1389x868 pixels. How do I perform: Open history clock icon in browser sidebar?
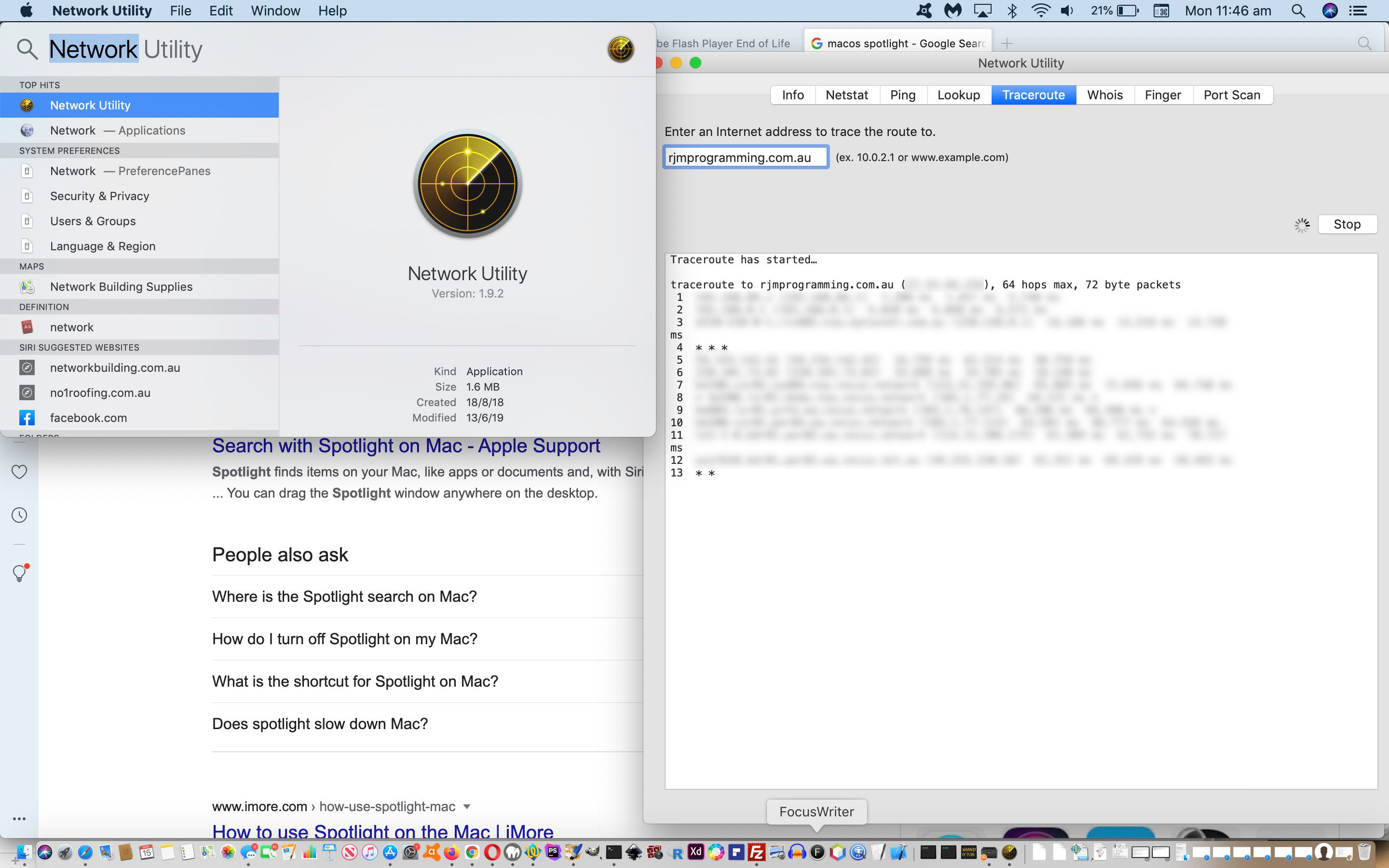tap(19, 515)
